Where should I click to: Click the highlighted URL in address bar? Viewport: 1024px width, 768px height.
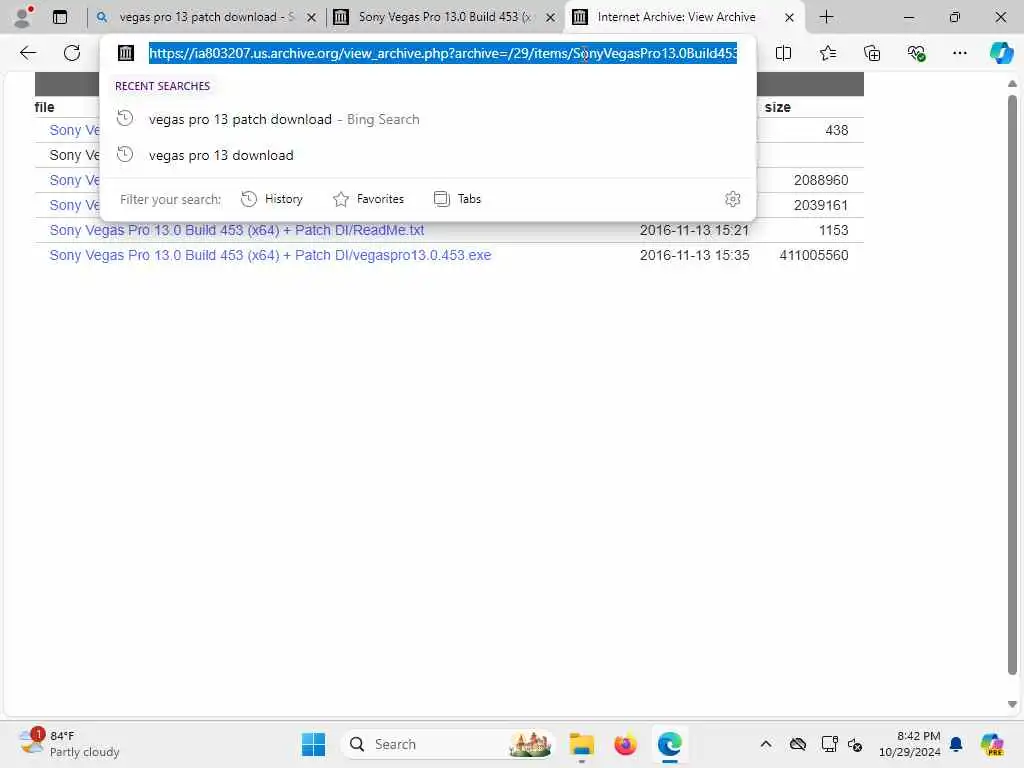[443, 53]
